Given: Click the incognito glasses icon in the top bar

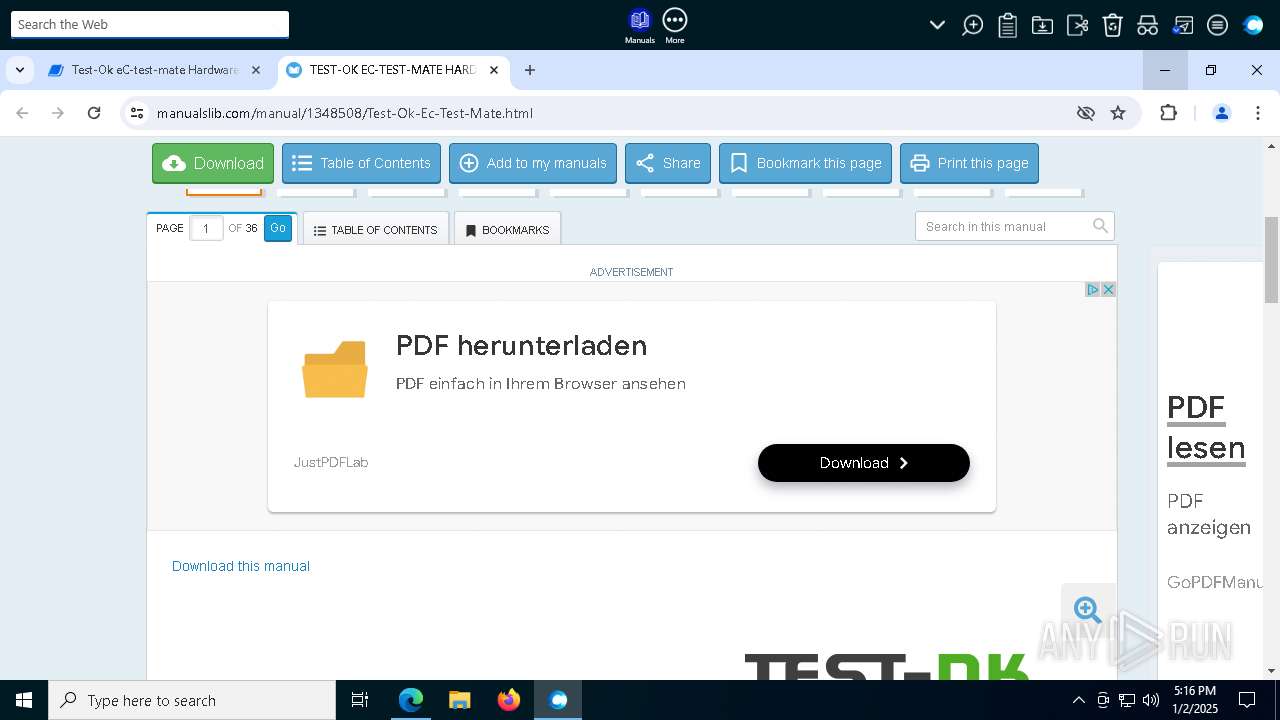Looking at the screenshot, I should tap(1147, 25).
